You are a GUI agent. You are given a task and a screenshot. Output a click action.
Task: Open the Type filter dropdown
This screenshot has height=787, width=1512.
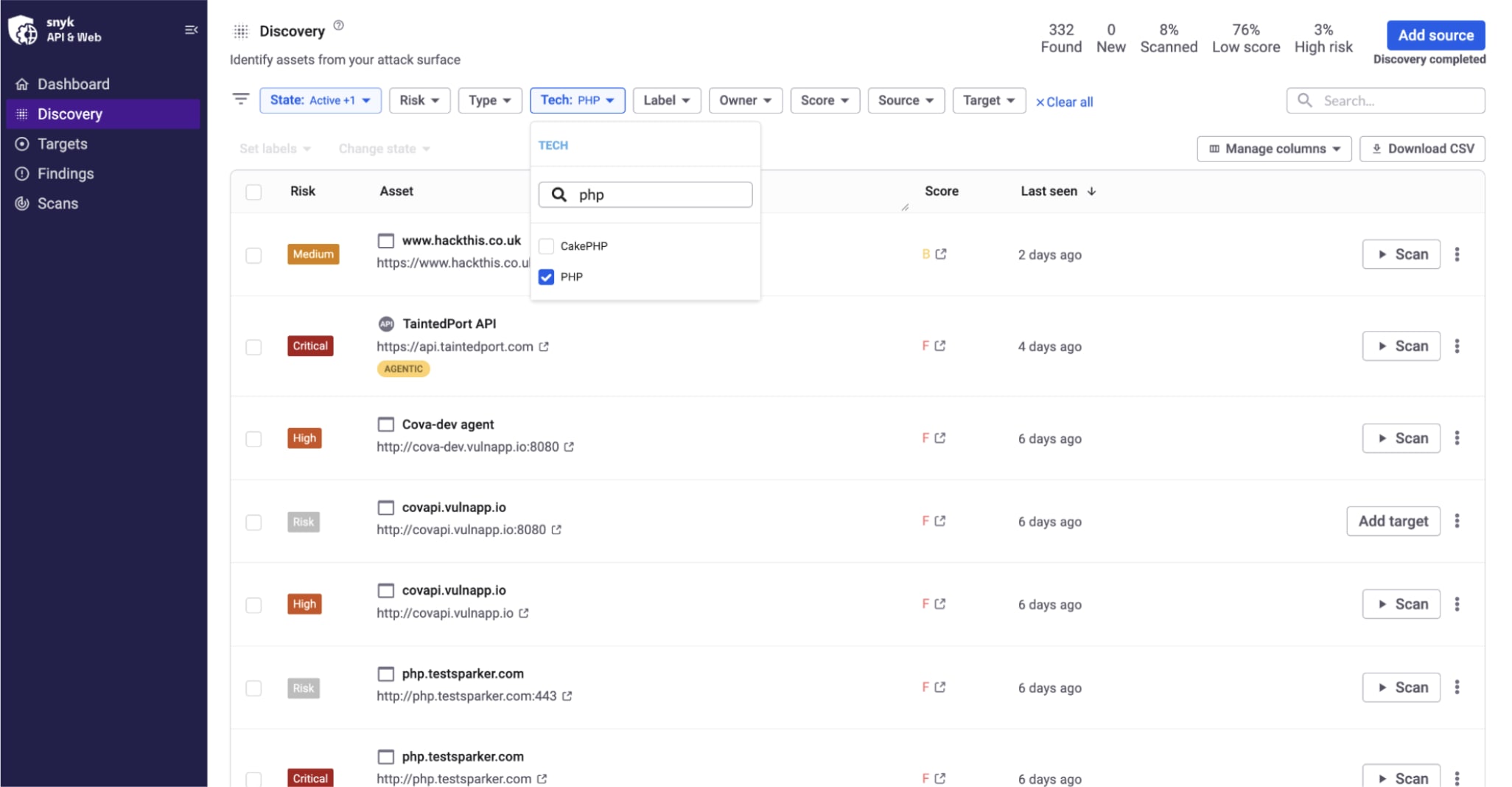[x=490, y=100]
